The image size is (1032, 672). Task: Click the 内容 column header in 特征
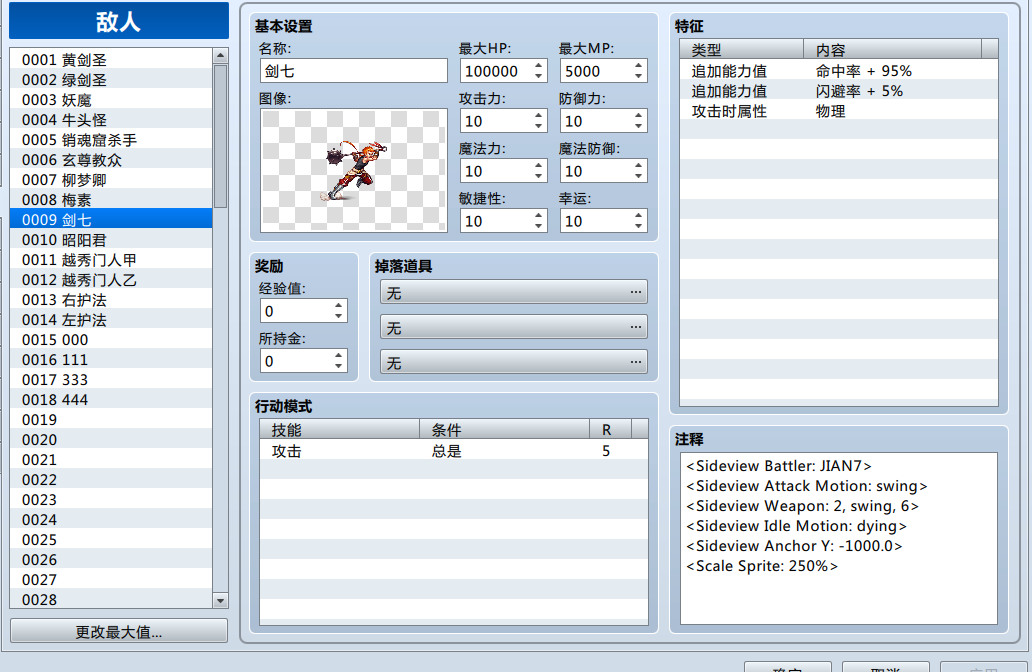click(x=892, y=49)
